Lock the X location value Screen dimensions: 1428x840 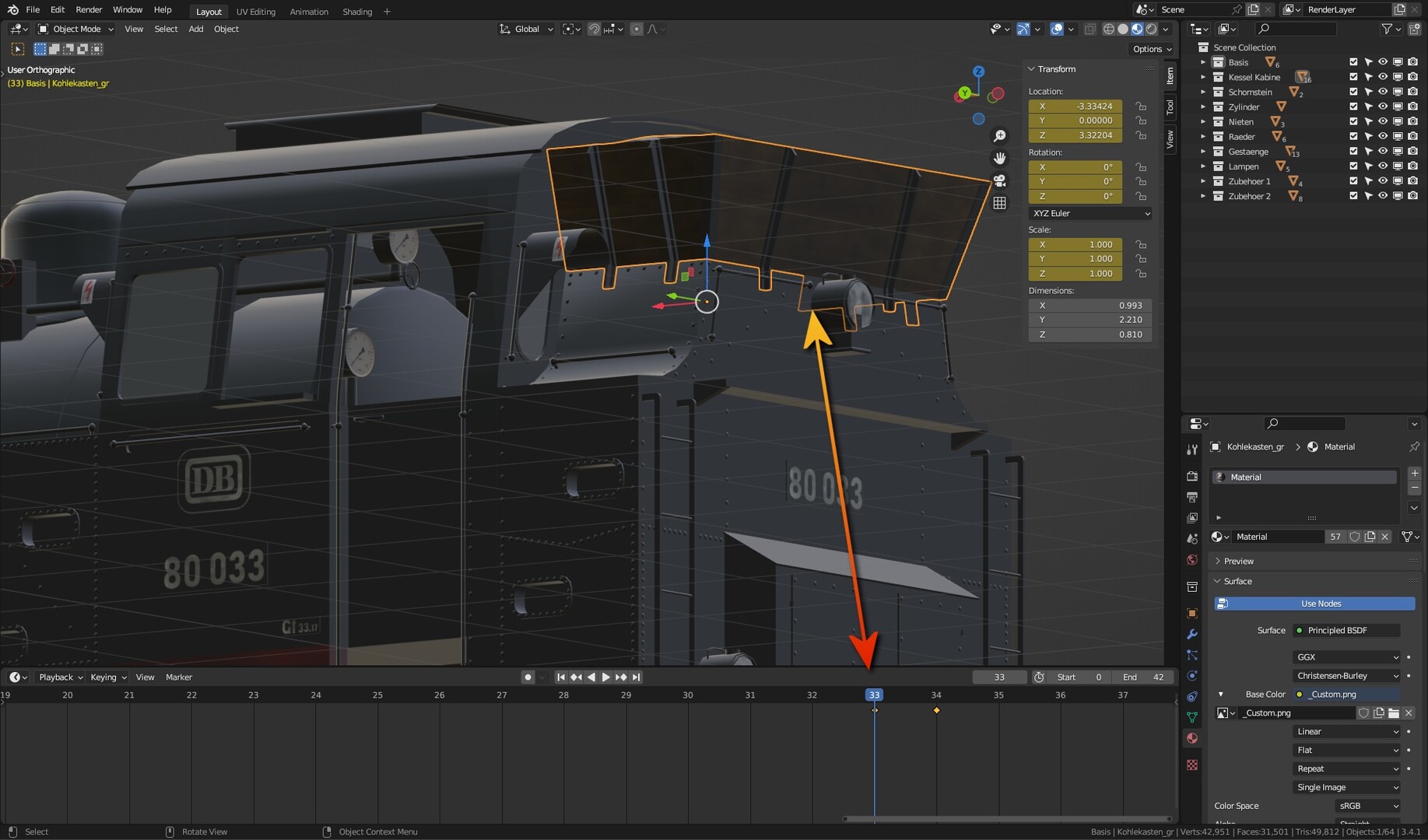point(1141,107)
